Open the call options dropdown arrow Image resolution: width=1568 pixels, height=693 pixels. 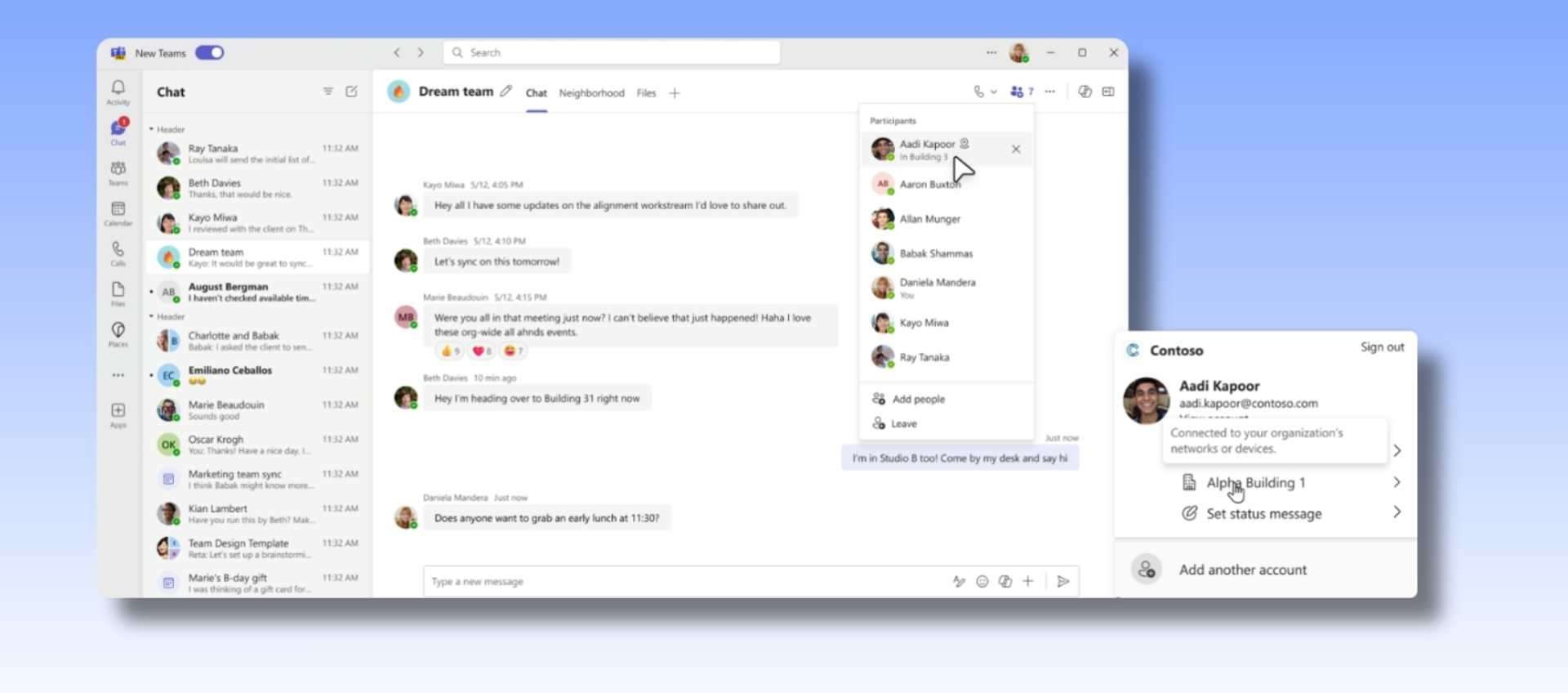[x=994, y=92]
